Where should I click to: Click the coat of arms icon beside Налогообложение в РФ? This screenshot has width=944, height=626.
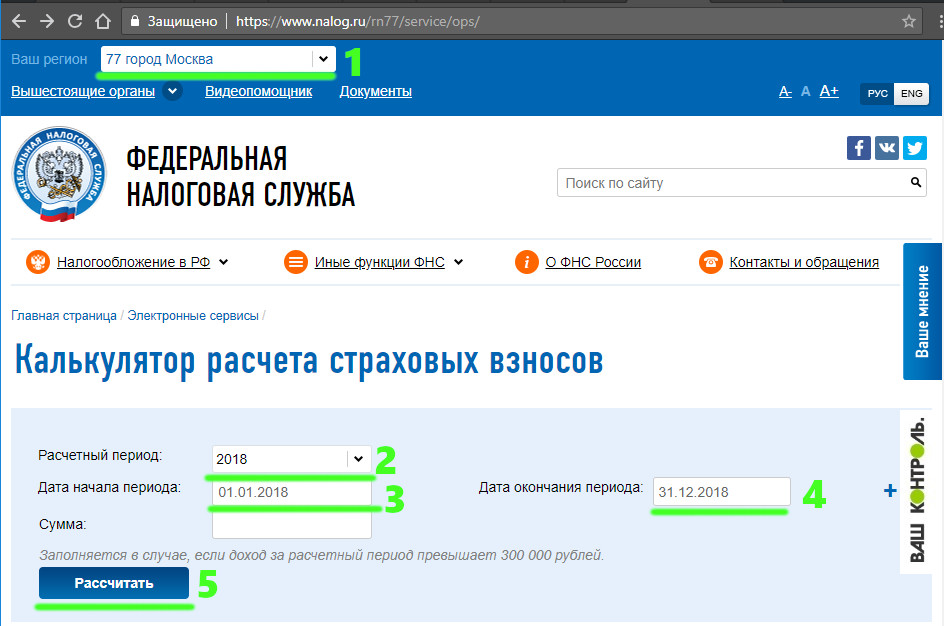(x=37, y=261)
